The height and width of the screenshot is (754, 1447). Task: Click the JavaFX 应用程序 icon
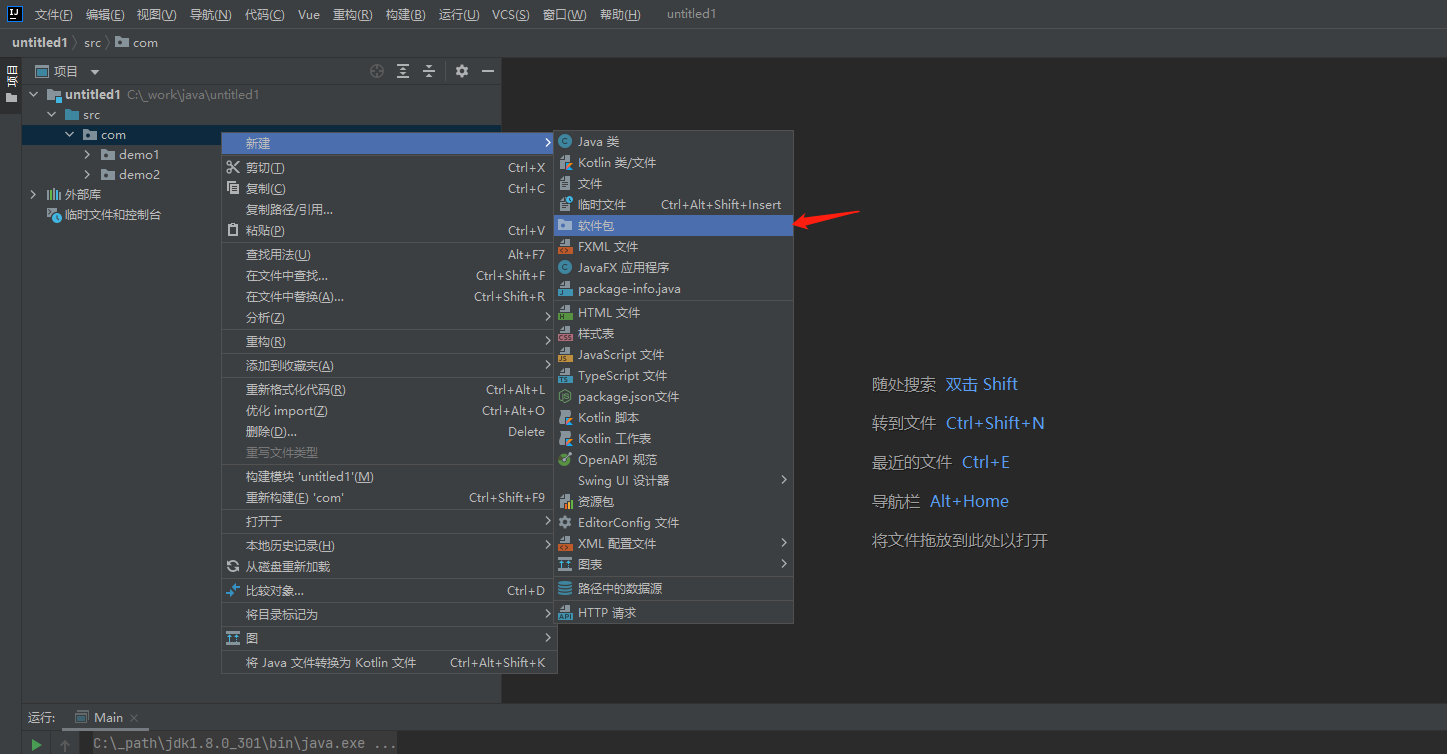[x=565, y=268]
